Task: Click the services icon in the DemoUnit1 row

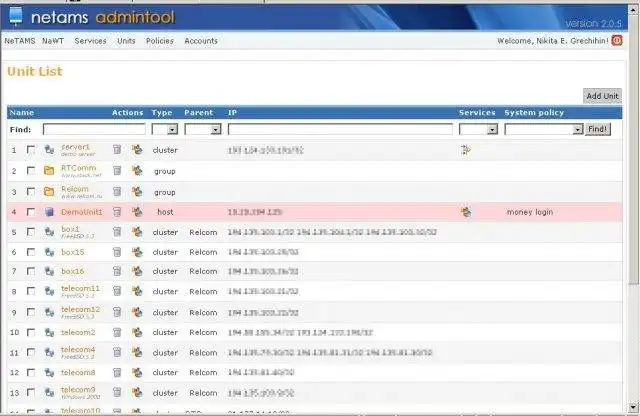Action: pyautogui.click(x=466, y=211)
